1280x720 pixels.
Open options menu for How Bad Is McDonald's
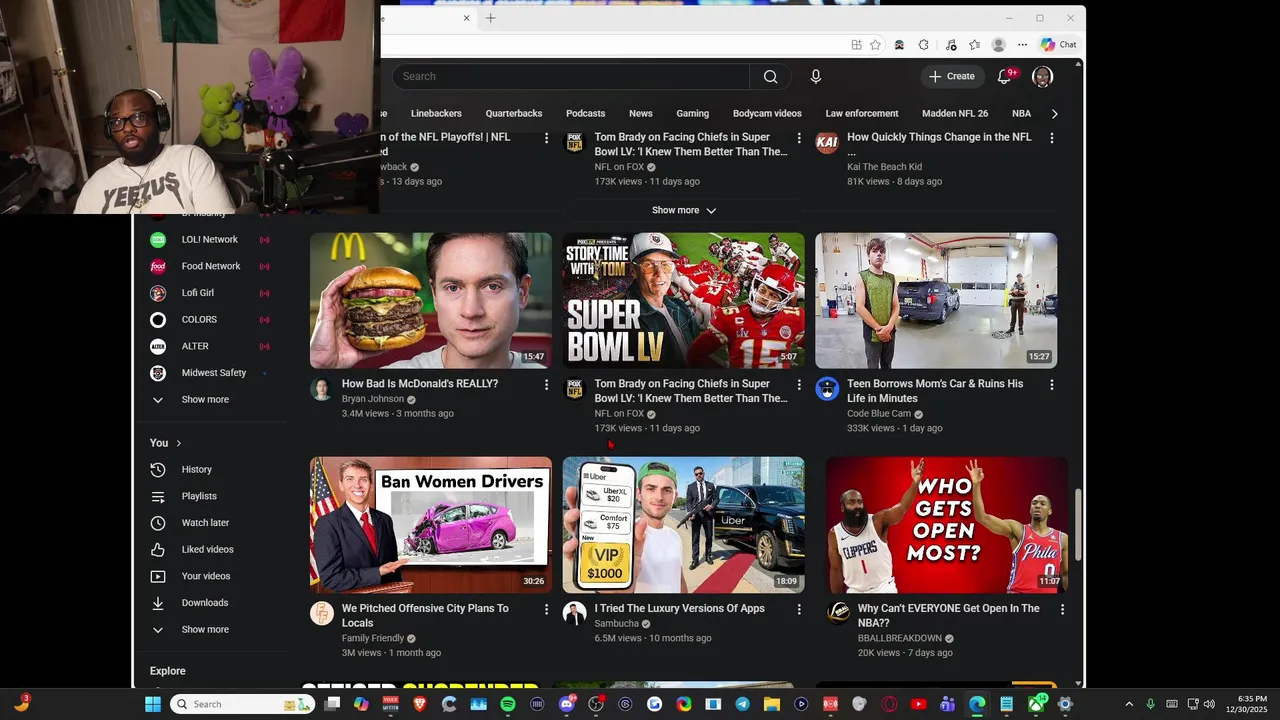pos(546,385)
